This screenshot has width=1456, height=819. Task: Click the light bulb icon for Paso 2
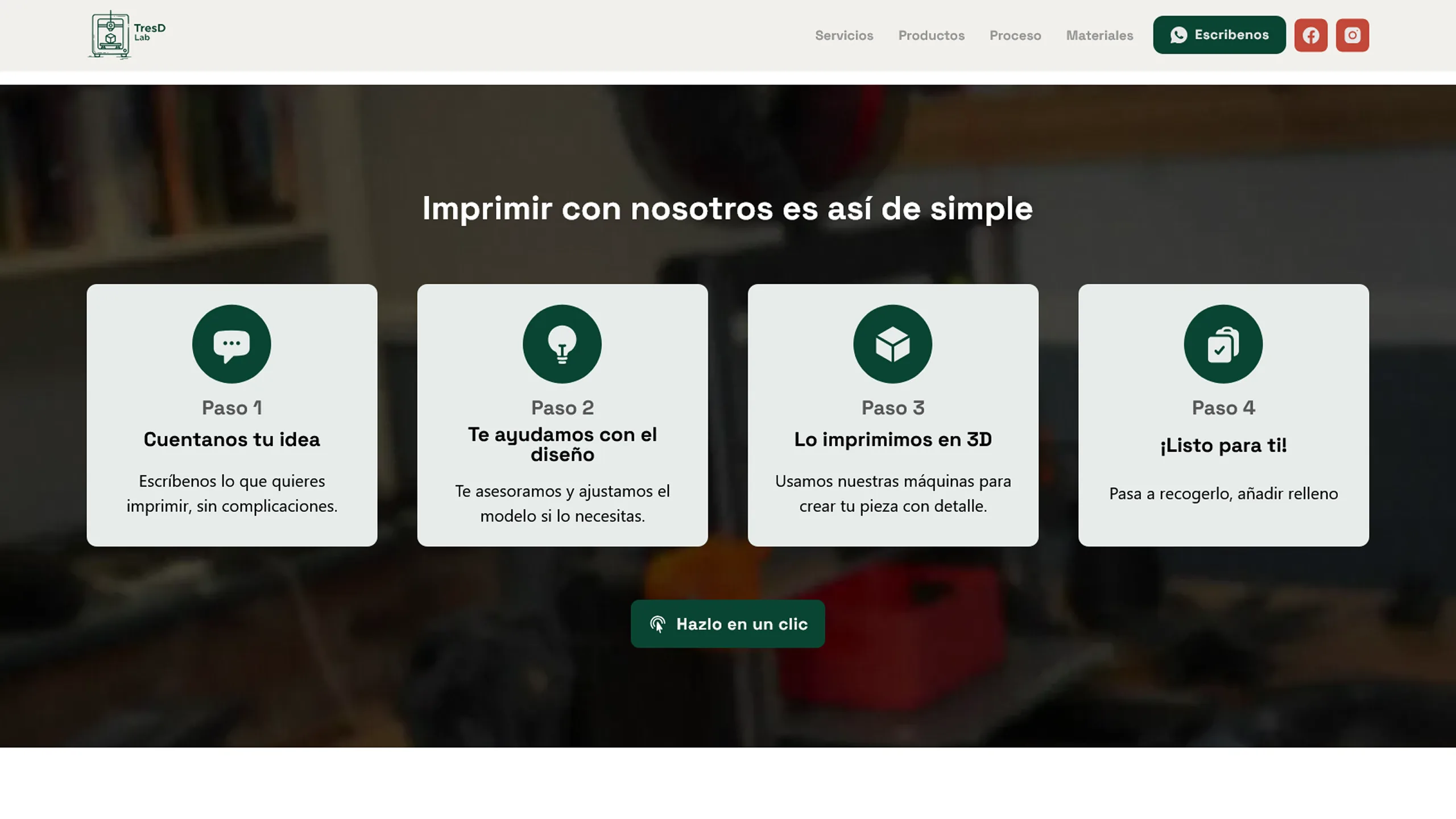click(562, 344)
